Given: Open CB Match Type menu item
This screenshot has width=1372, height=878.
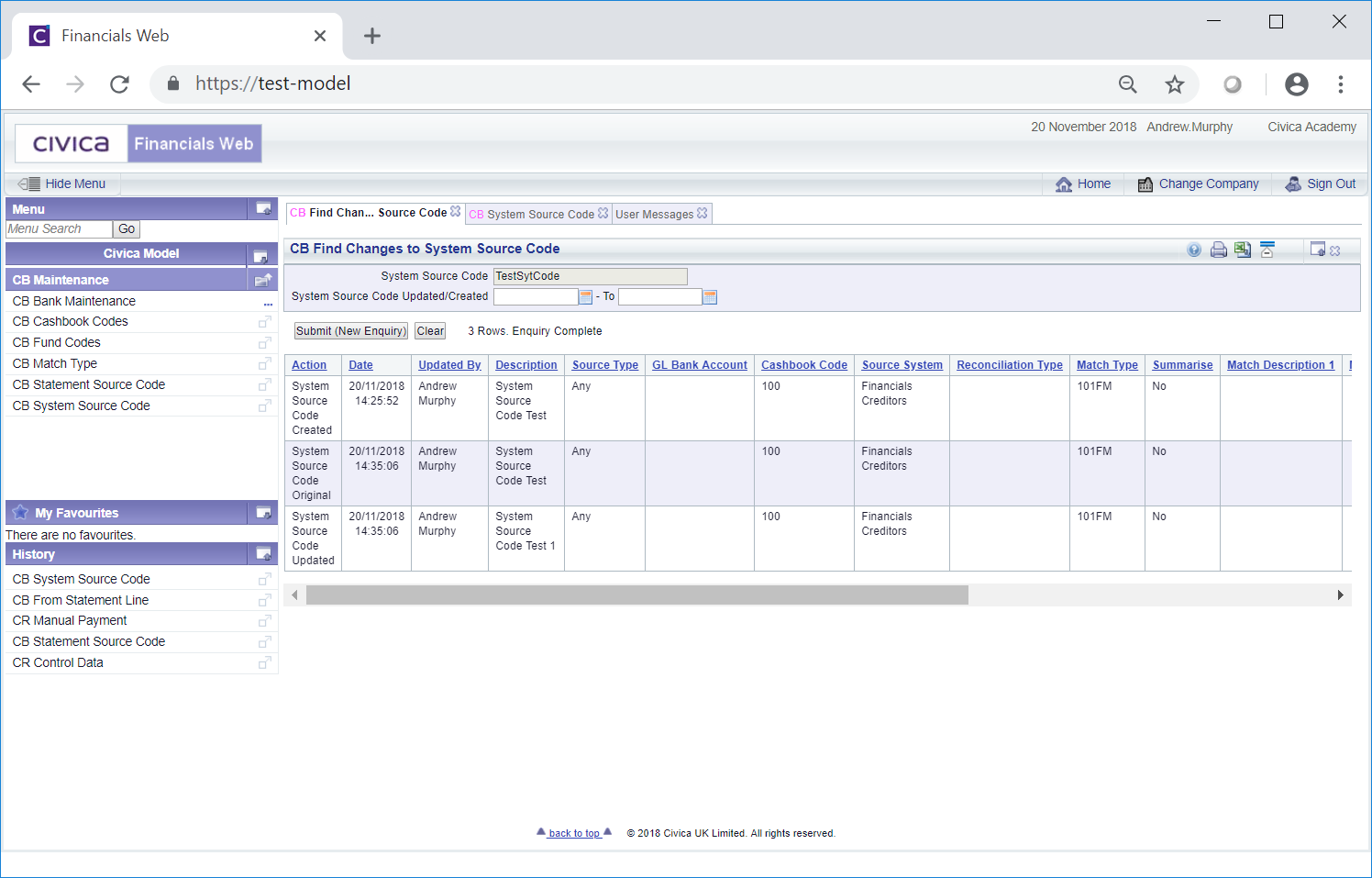Looking at the screenshot, I should coord(55,363).
